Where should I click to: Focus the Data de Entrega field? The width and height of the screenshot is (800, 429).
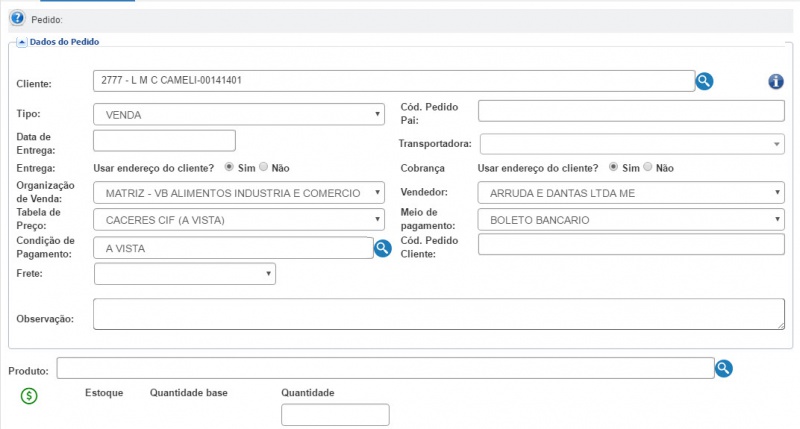coord(164,140)
